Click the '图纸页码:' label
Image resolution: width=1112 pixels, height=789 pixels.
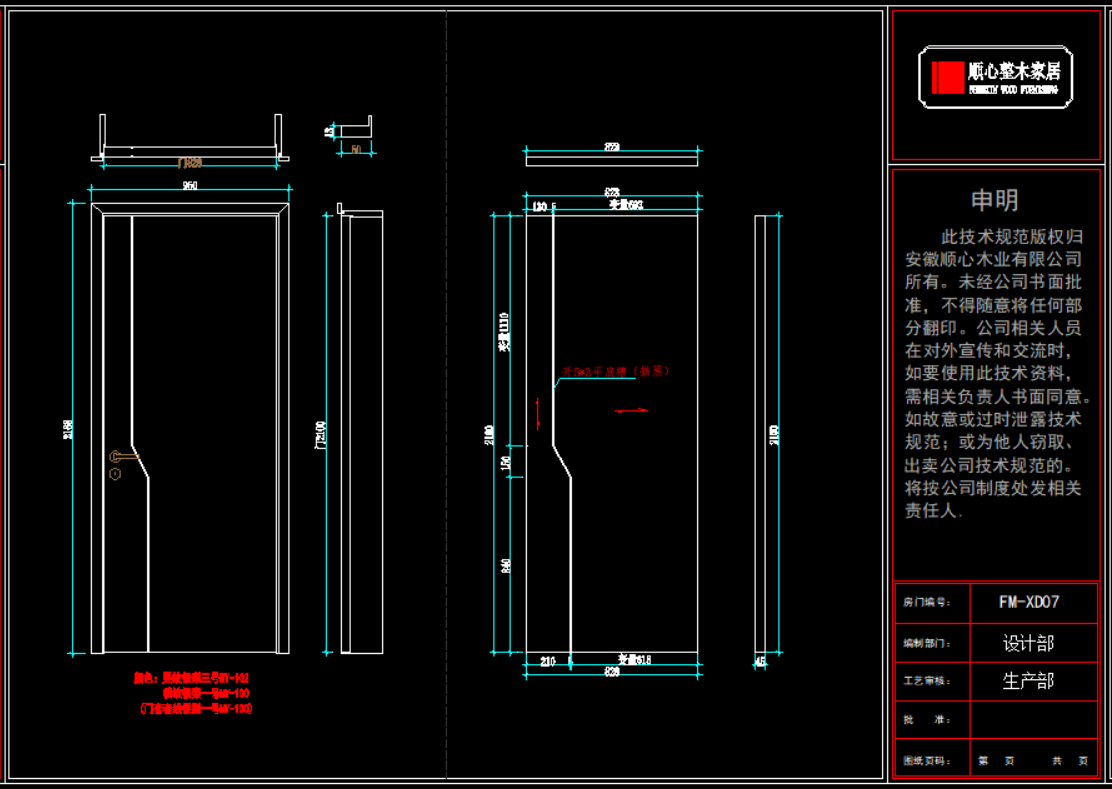(927, 761)
